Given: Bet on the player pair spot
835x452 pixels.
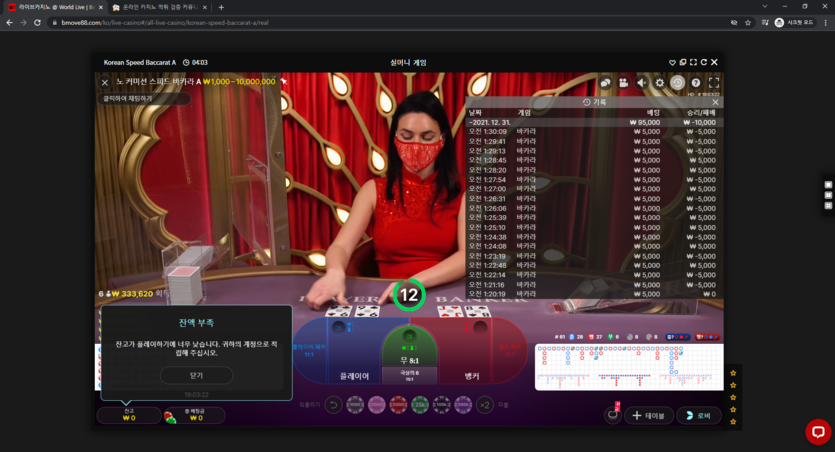Looking at the screenshot, I should point(309,350).
